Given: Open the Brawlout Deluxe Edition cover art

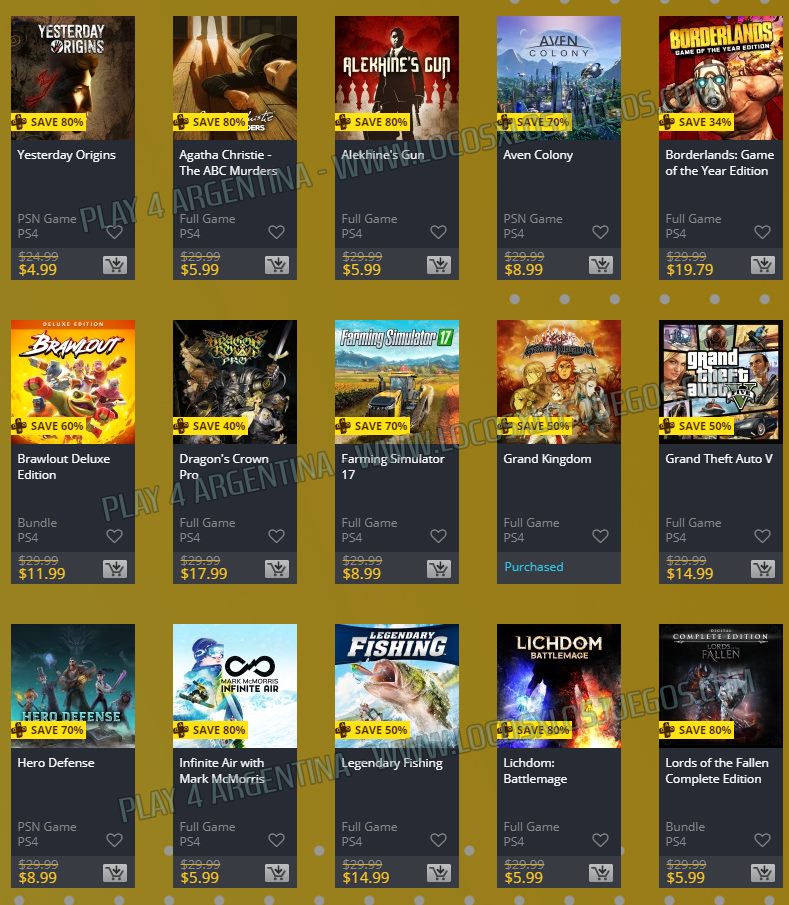Looking at the screenshot, I should 73,382.
